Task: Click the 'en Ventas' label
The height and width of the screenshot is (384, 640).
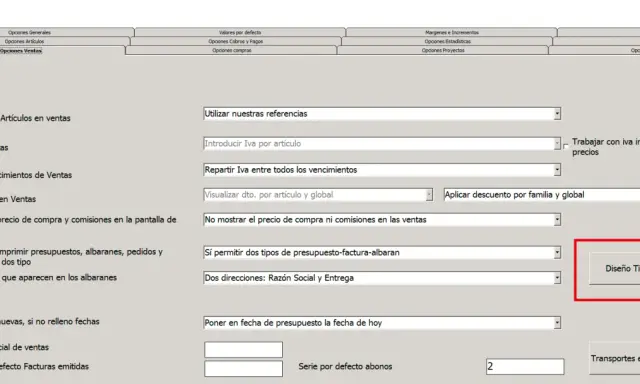Action: point(18,199)
